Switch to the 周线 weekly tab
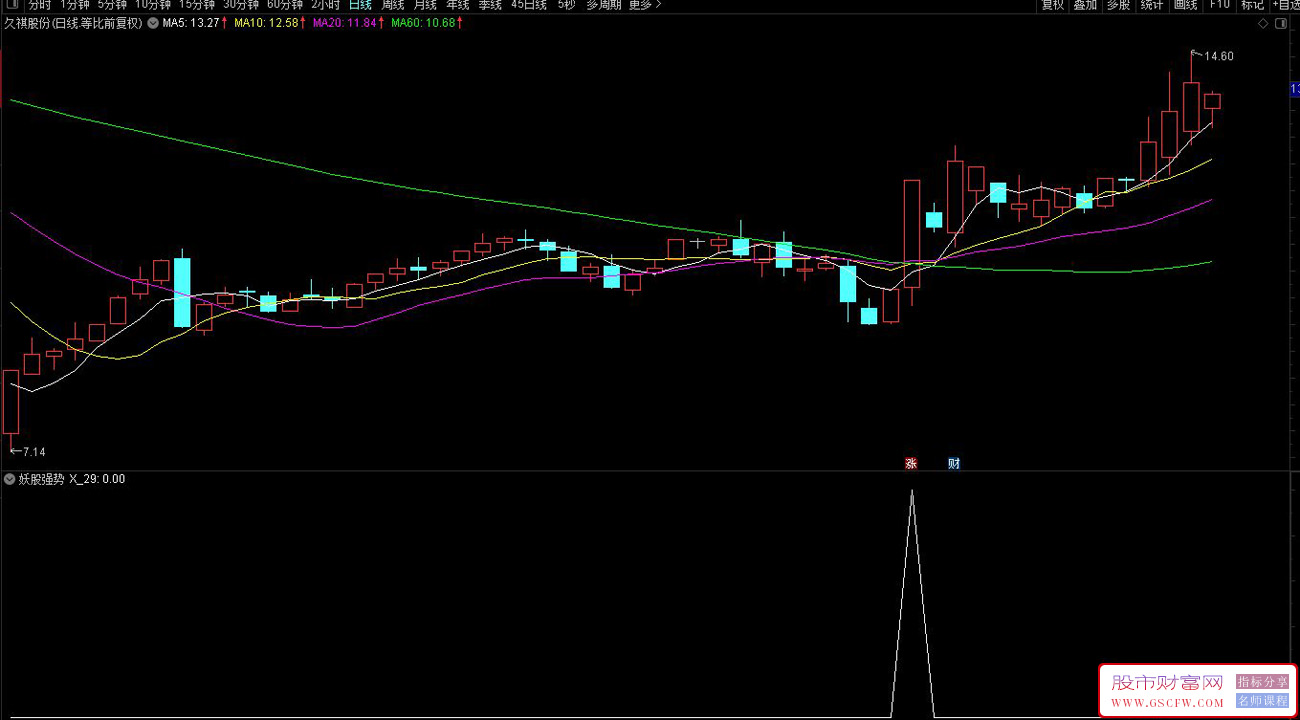Screen dimensions: 1300x720 393,5
